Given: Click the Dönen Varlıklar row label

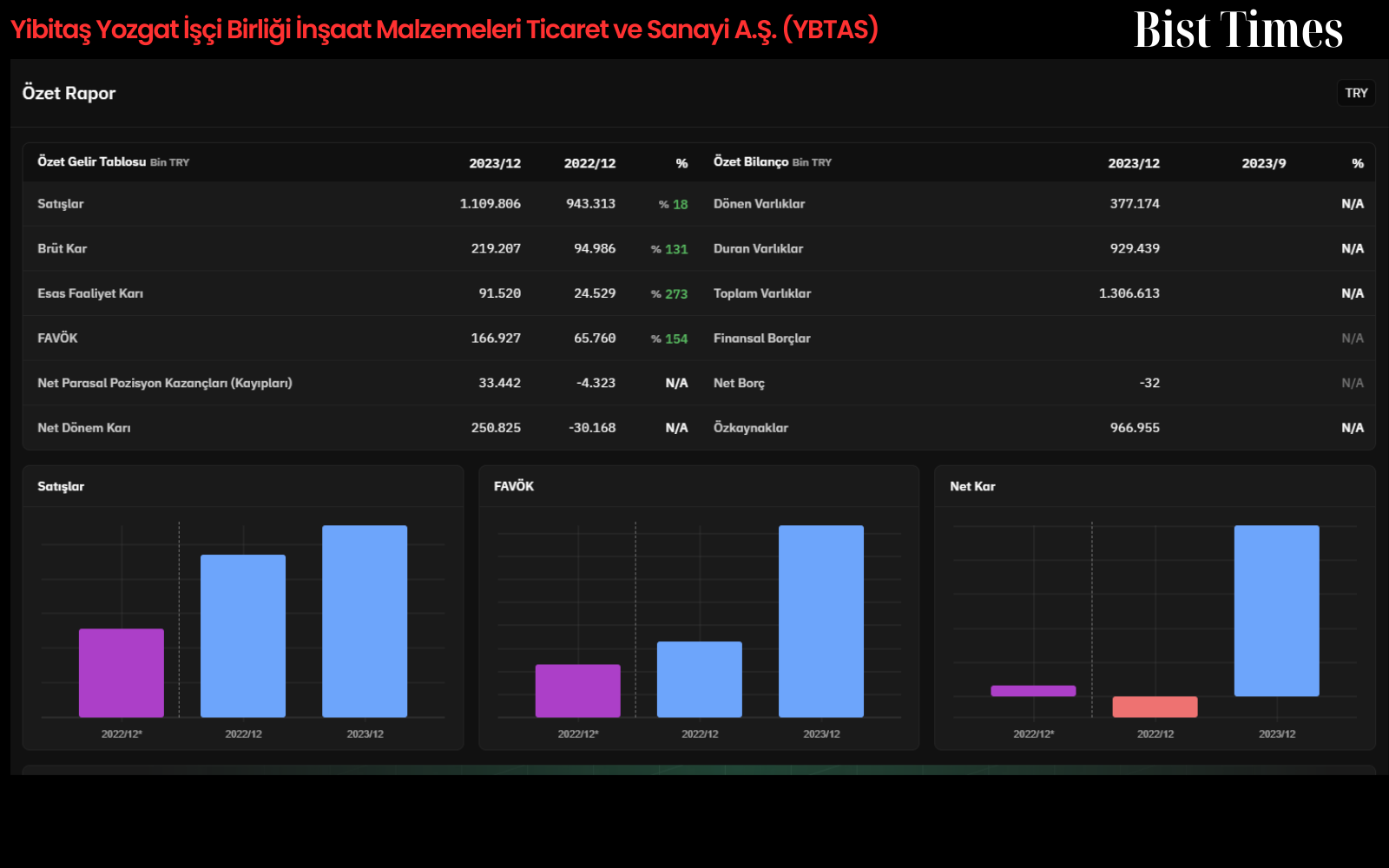Looking at the screenshot, I should point(759,204).
